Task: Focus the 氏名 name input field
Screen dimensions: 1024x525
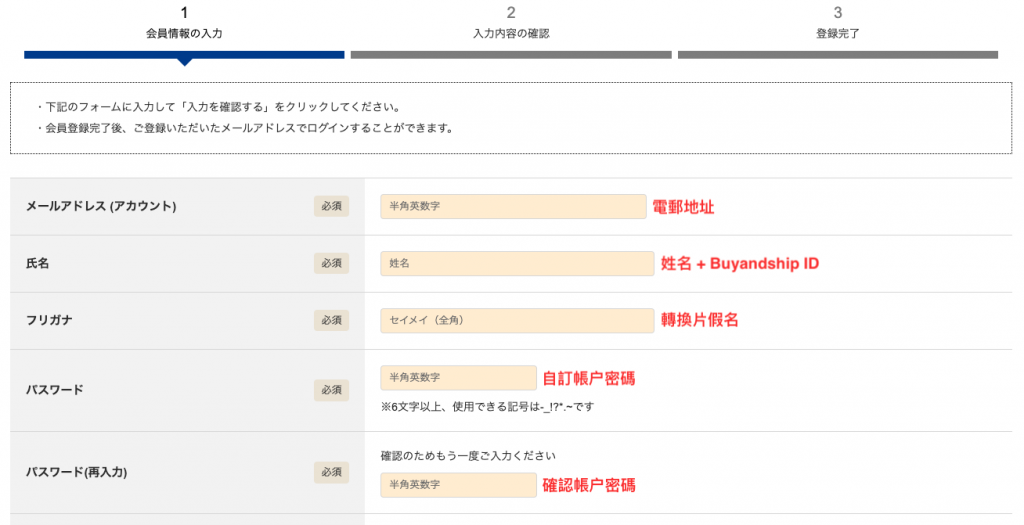Action: pyautogui.click(x=517, y=263)
